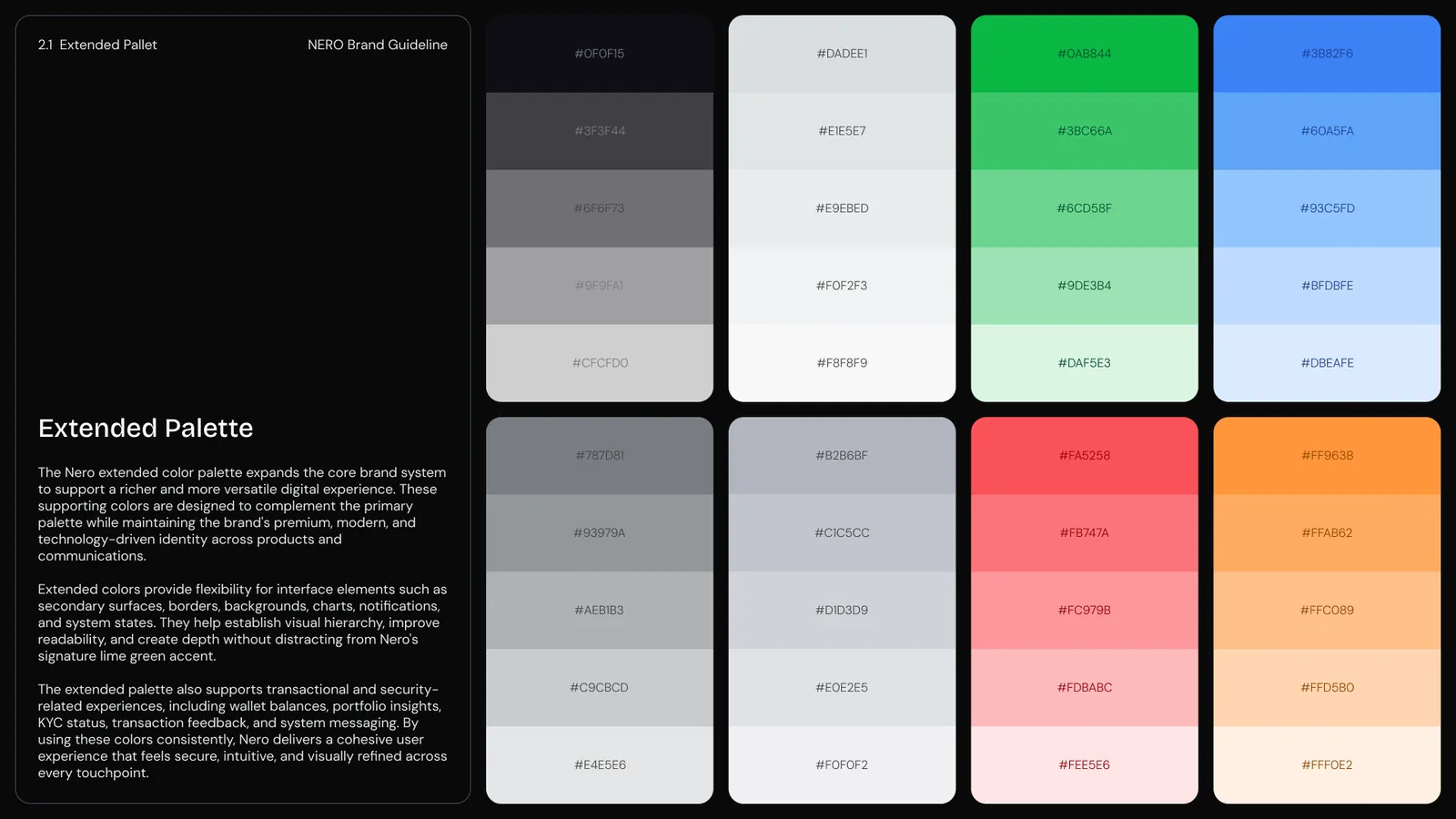Viewport: 1456px width, 819px height.
Task: Select the #FFC089 light orange swatch
Action: (1327, 611)
